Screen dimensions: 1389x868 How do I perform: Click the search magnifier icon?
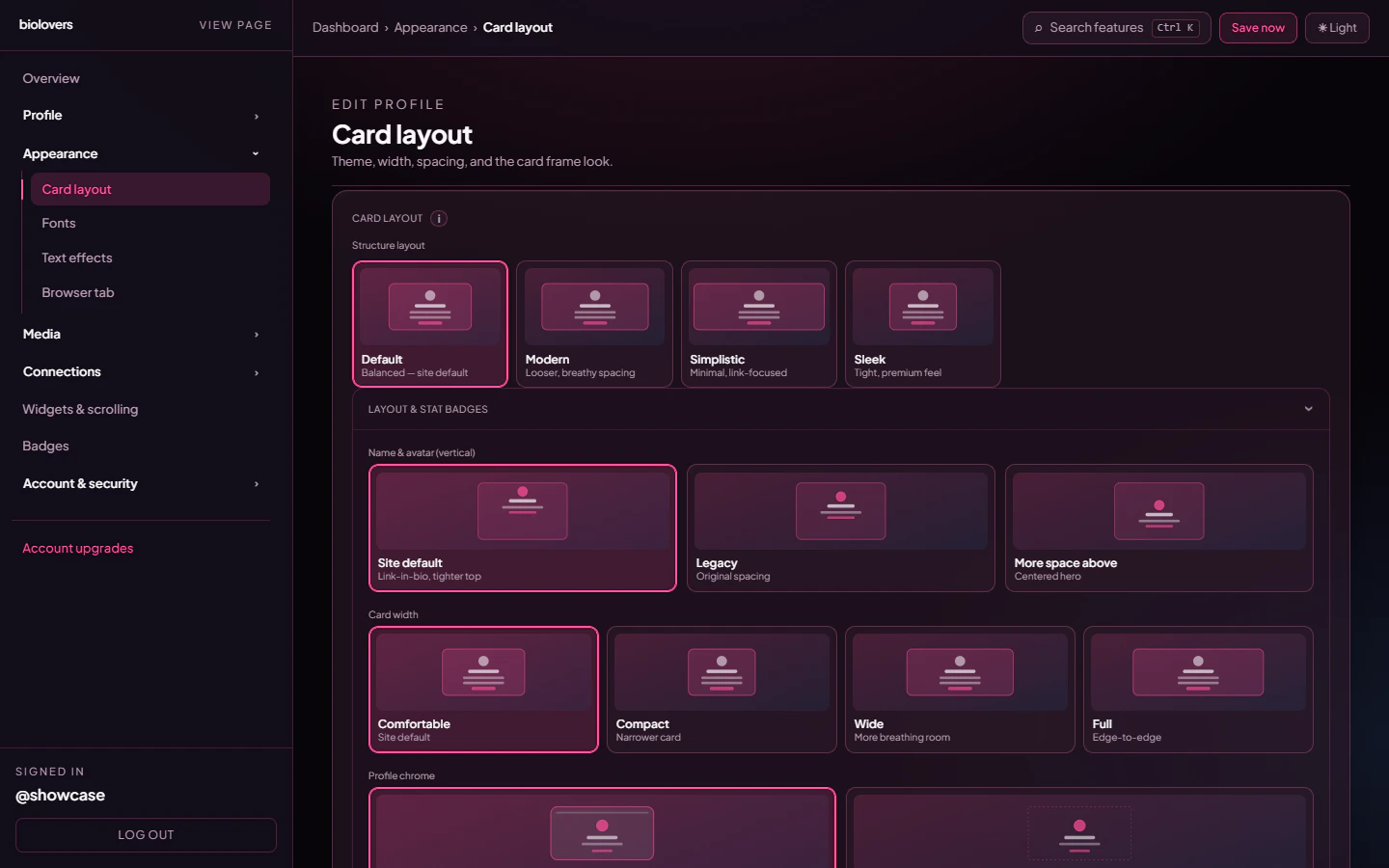coord(1039,28)
